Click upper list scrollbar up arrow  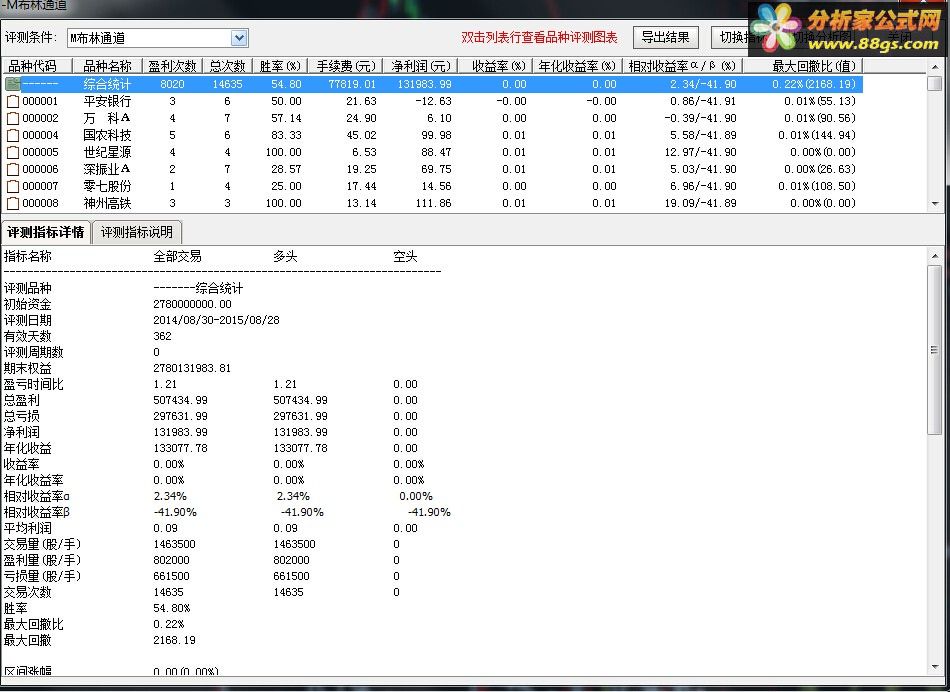tap(935, 67)
